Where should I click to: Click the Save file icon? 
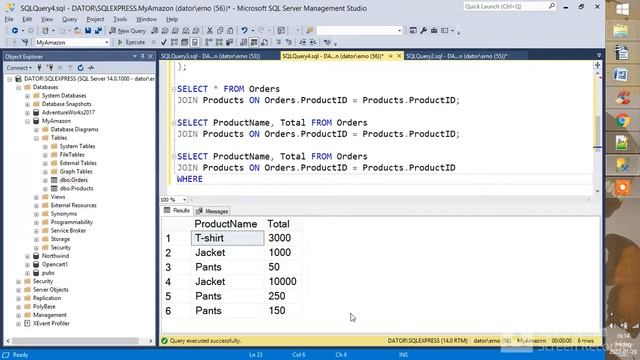(88, 31)
